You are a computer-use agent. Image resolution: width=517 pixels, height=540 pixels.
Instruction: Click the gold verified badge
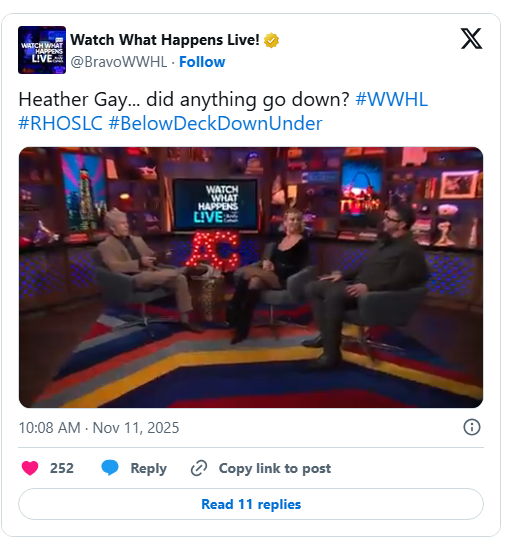[271, 41]
